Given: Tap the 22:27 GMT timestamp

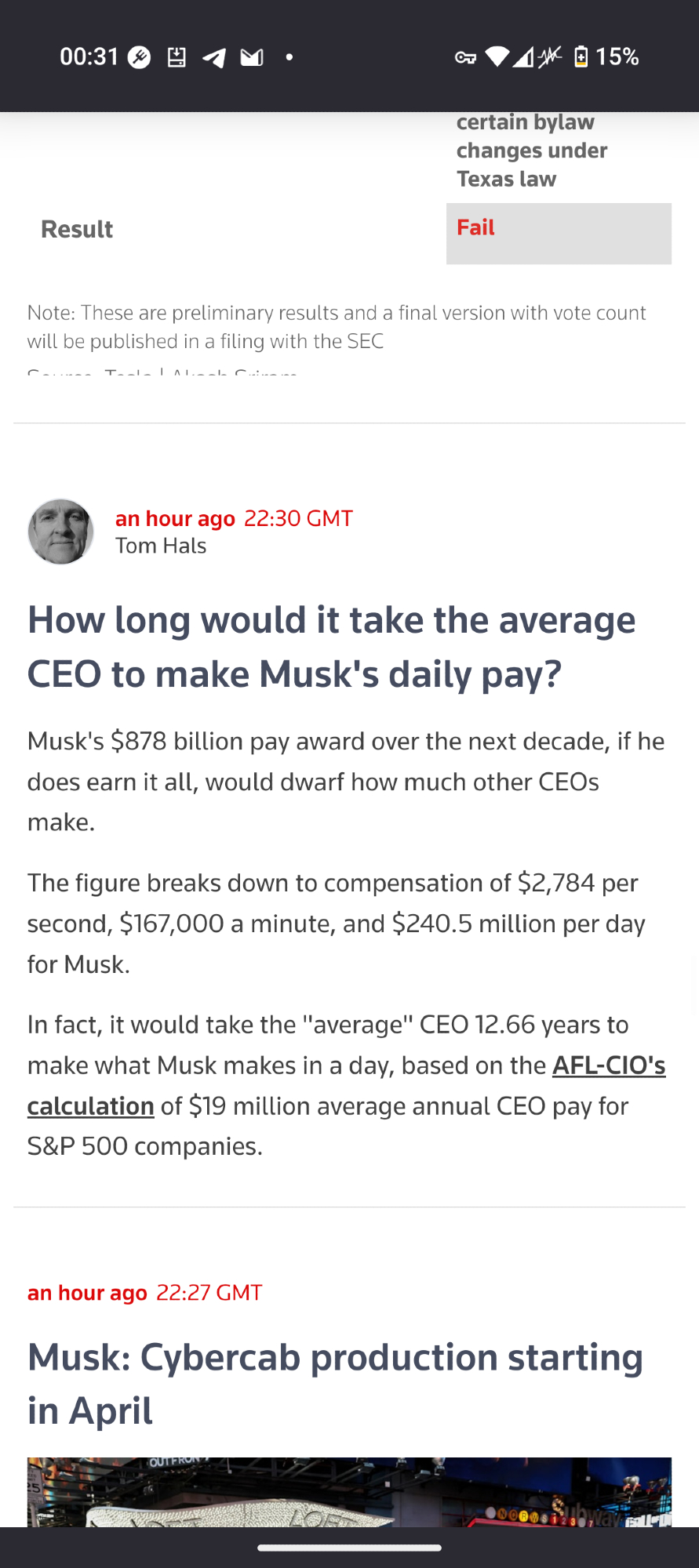Looking at the screenshot, I should (209, 1293).
